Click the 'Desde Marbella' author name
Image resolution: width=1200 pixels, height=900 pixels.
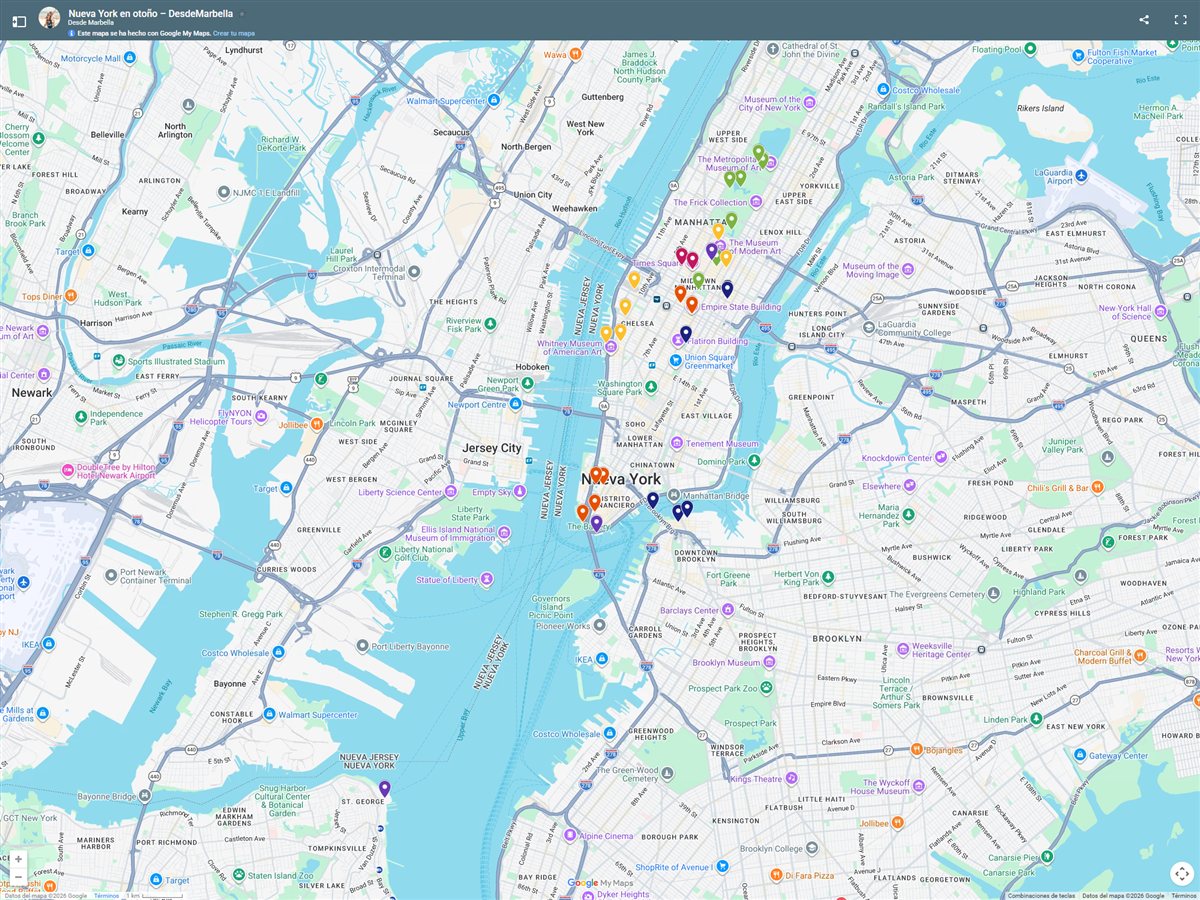[91, 23]
